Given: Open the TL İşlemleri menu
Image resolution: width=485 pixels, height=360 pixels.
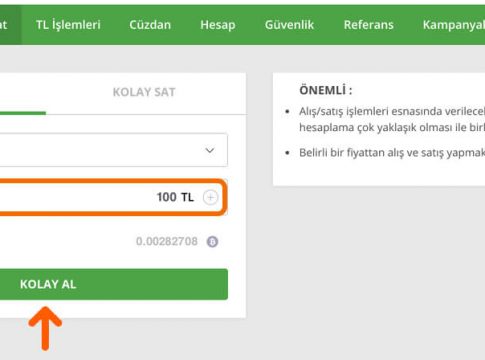Looking at the screenshot, I should (68, 25).
